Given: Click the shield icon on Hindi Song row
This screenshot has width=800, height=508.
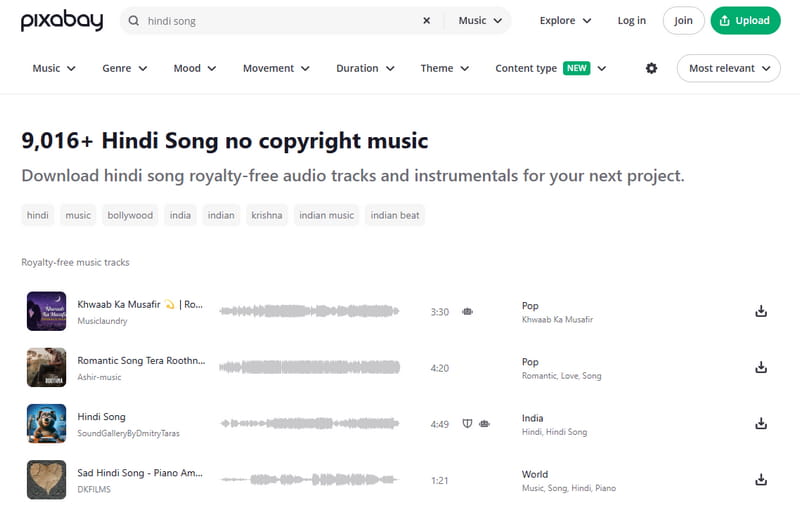Looking at the screenshot, I should [467, 423].
